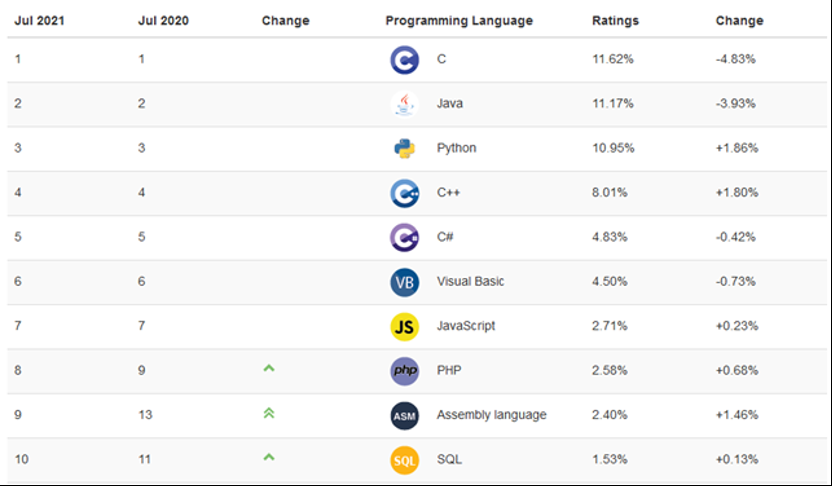Click the Ratings column header
Image resolution: width=832 pixels, height=486 pixels.
pos(615,21)
